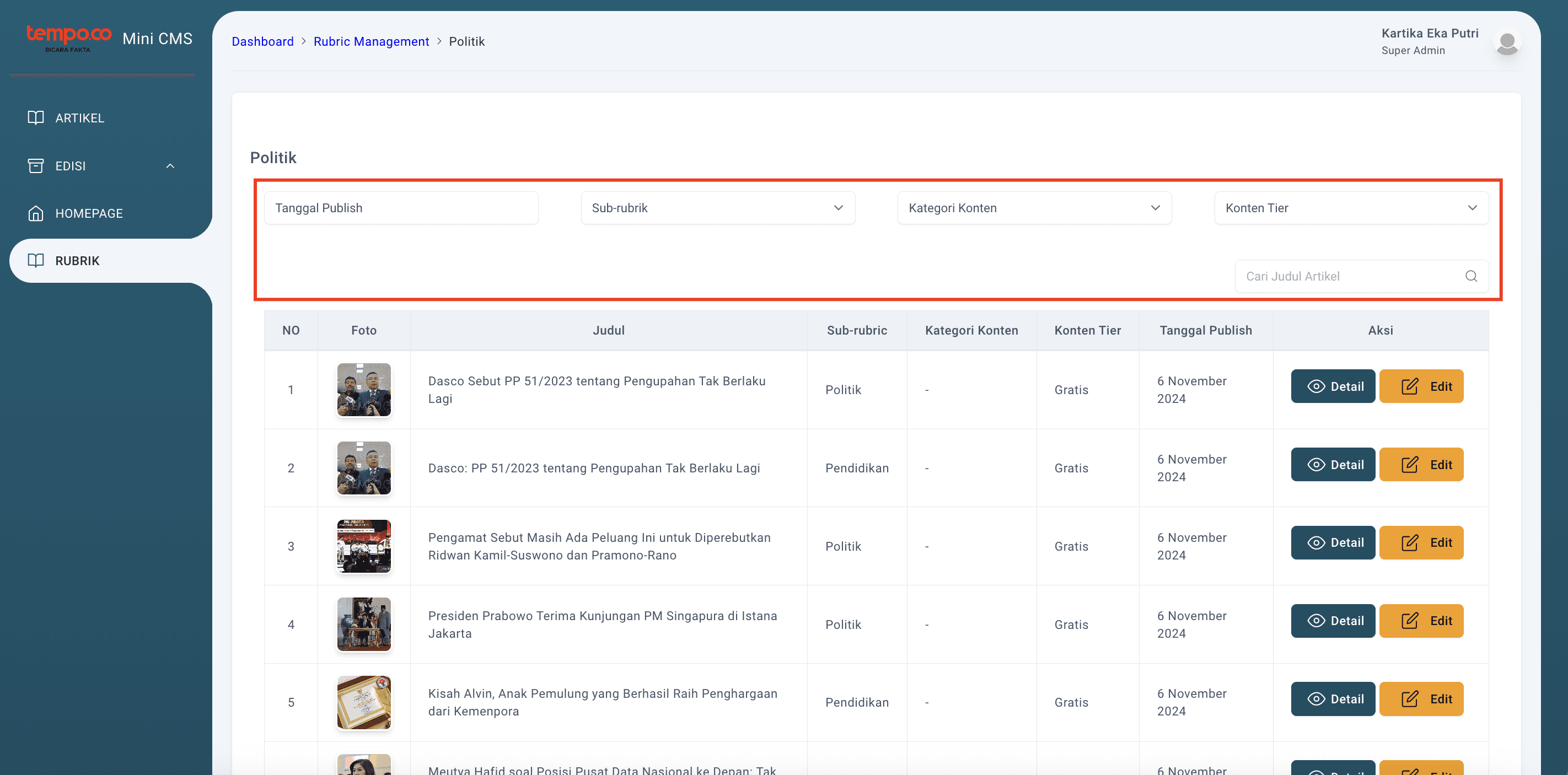
Task: Open the Tanggal Publish date field
Action: point(401,208)
